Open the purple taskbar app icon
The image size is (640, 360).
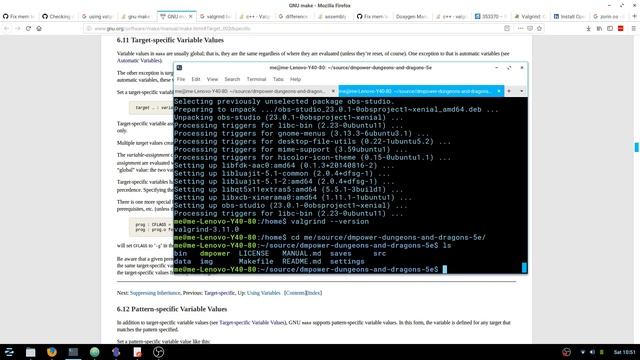tap(116, 352)
